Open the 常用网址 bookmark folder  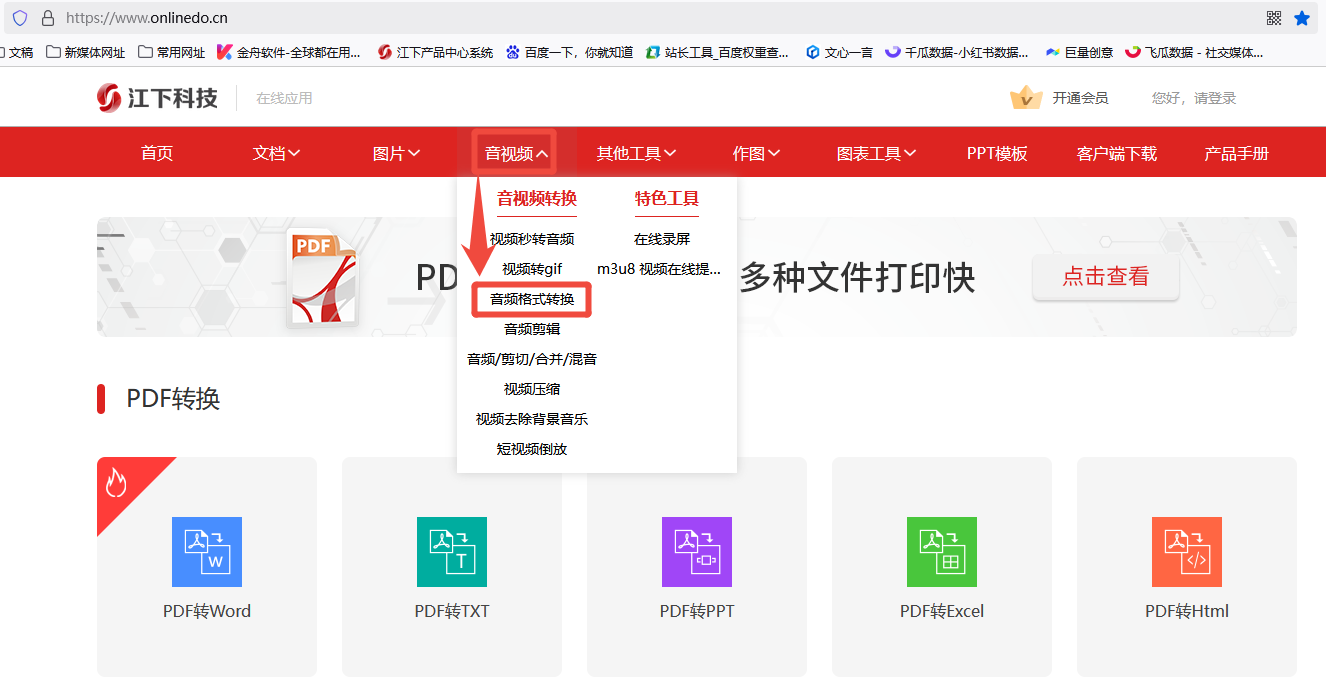[x=171, y=52]
